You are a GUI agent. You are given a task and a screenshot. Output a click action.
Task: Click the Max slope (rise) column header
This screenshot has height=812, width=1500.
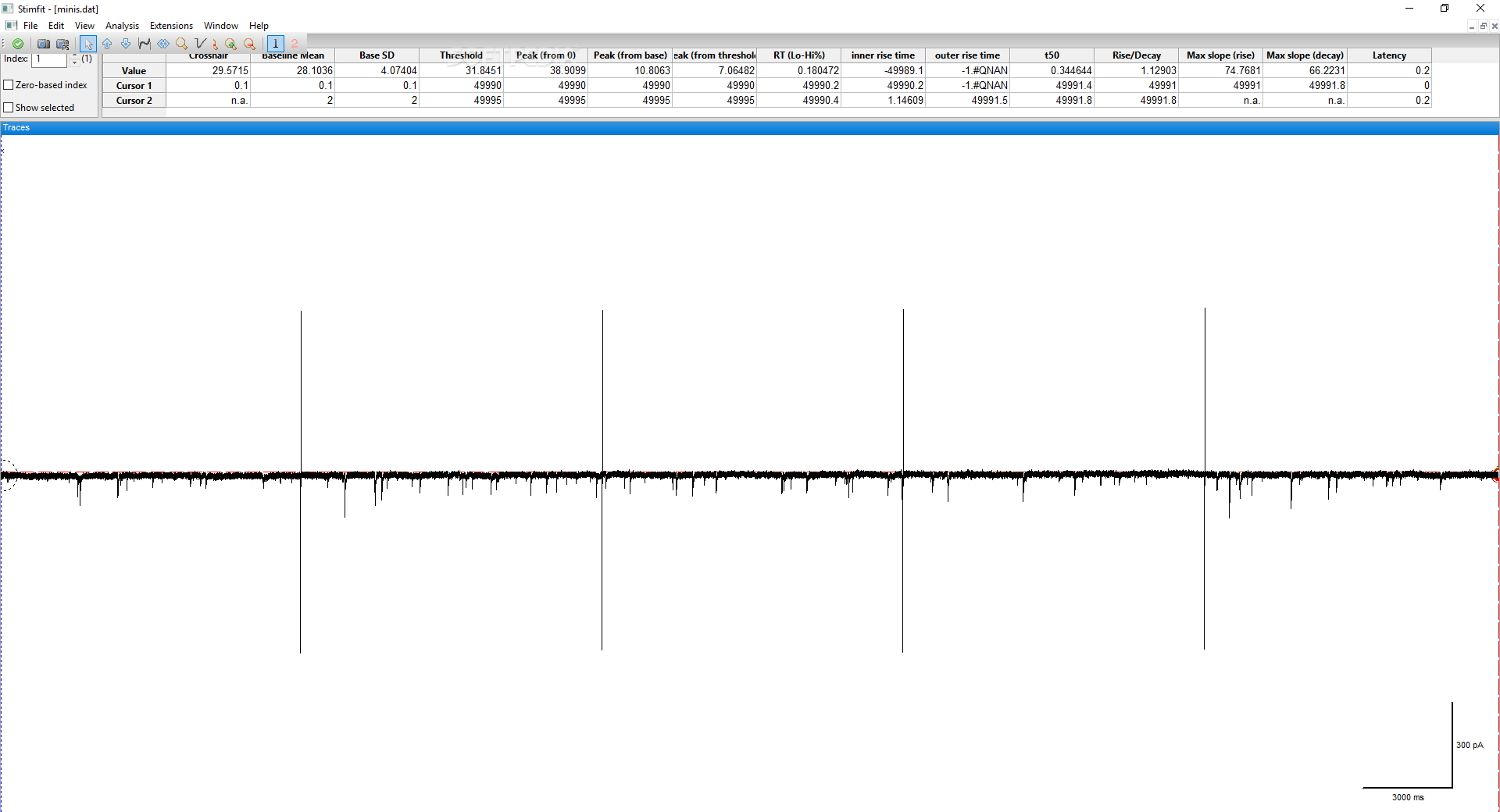(1220, 55)
